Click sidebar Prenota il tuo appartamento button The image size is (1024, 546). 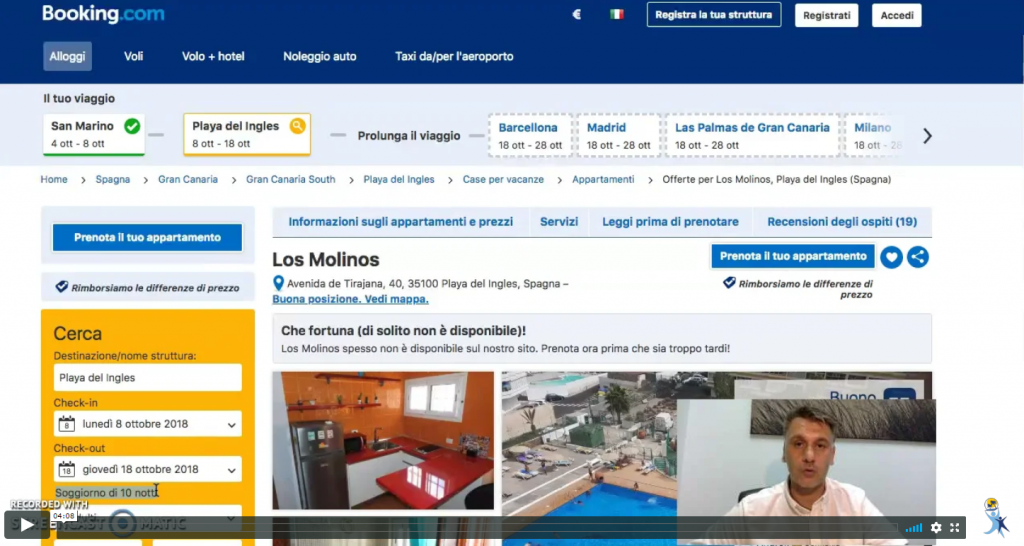coord(148,237)
